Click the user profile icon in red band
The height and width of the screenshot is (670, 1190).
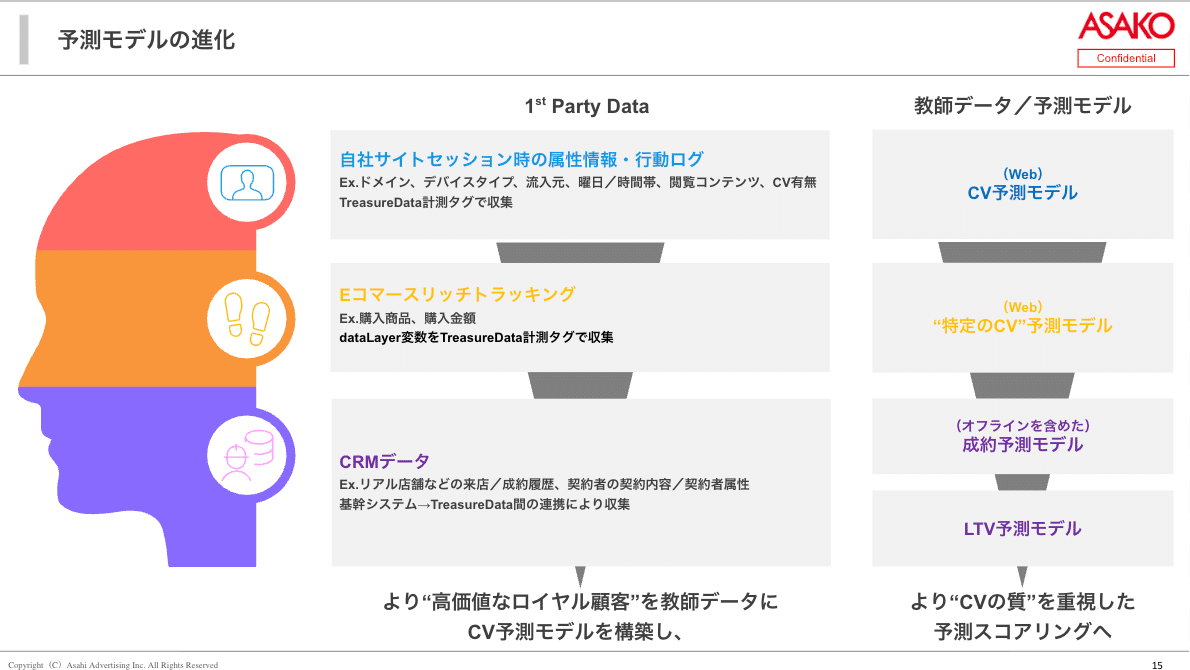247,182
